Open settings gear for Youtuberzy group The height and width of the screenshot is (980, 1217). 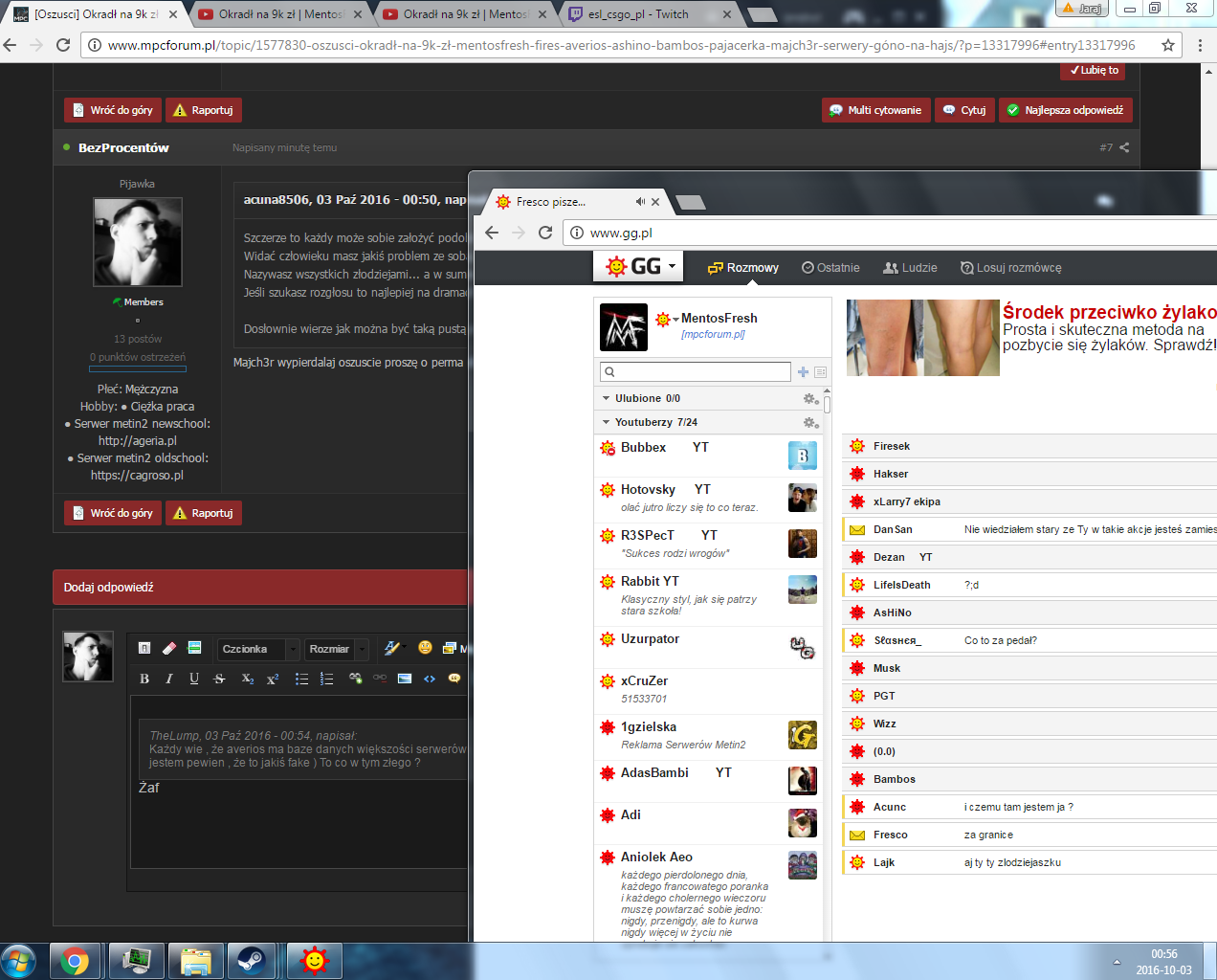[x=810, y=422]
